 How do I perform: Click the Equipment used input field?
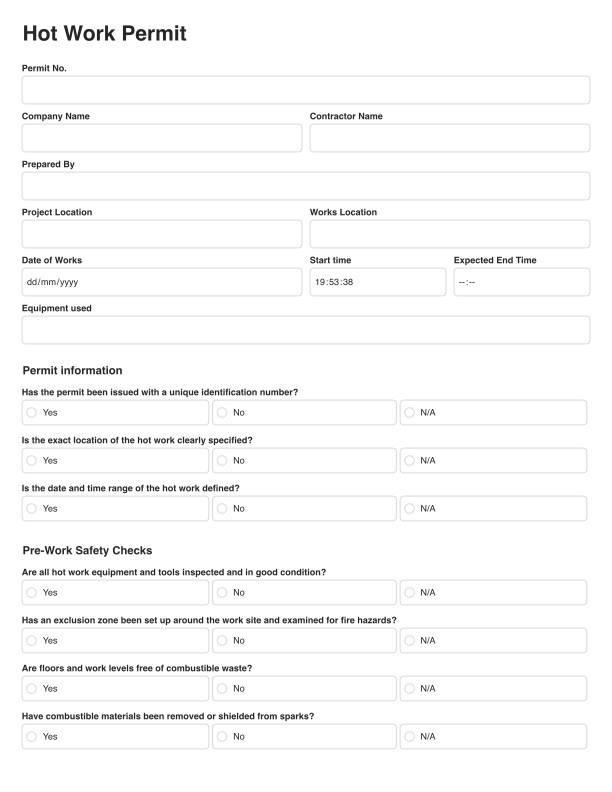coord(305,330)
